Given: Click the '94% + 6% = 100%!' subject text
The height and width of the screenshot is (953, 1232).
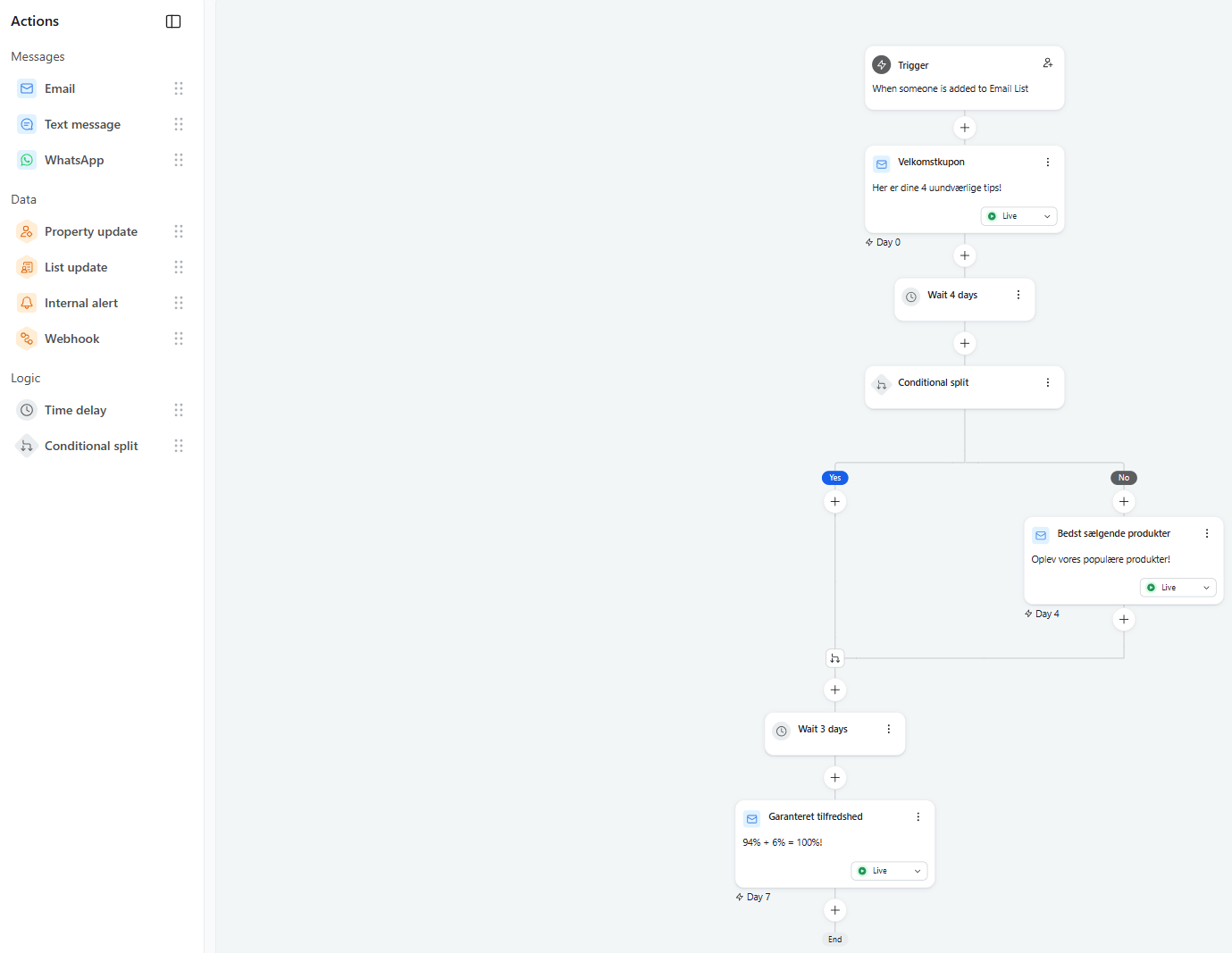Looking at the screenshot, I should pos(783,843).
